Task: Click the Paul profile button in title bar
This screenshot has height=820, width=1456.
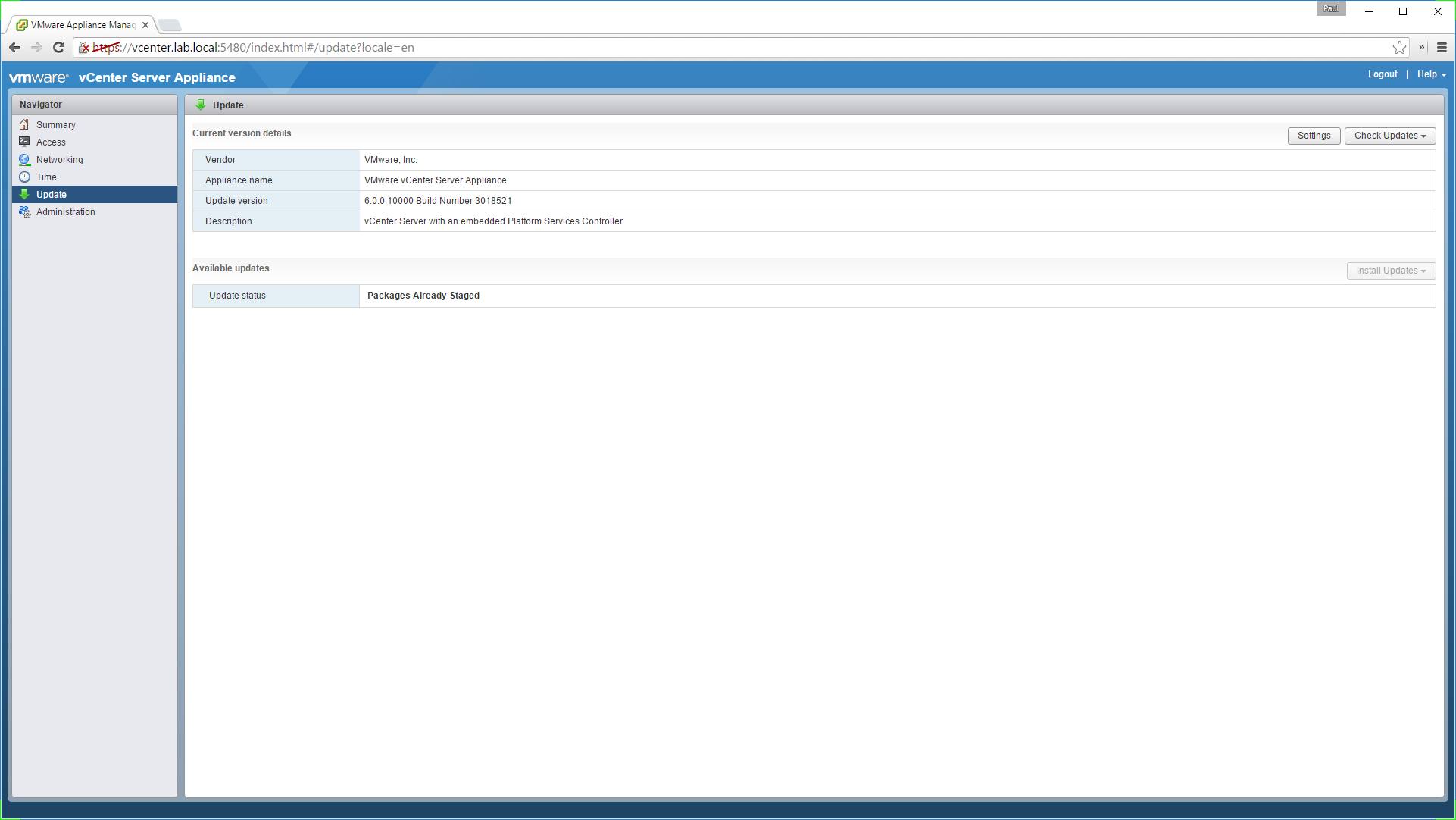Action: tap(1331, 8)
